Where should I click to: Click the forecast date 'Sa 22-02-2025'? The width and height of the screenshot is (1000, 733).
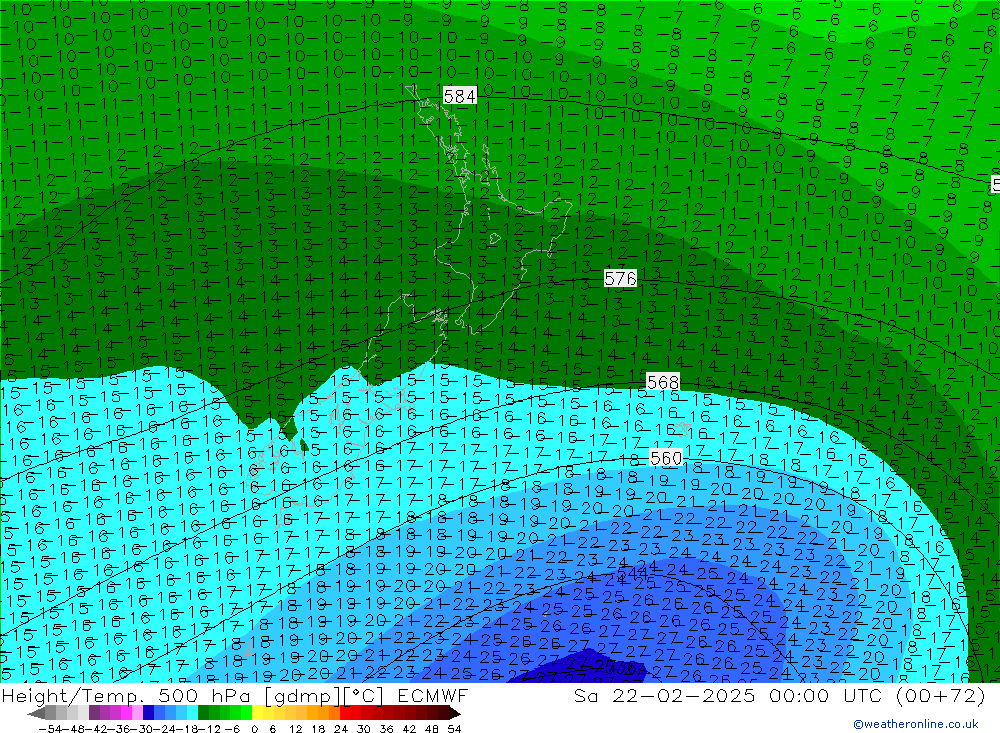(x=664, y=695)
